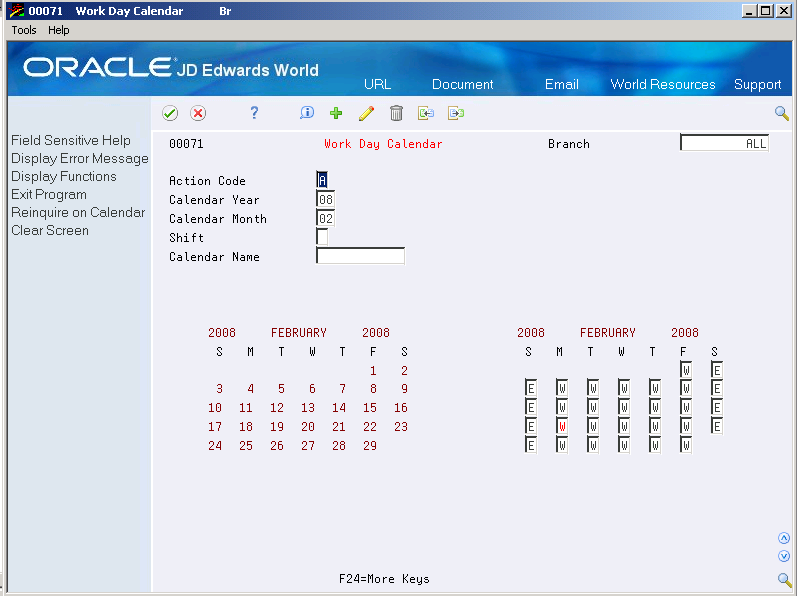Image resolution: width=797 pixels, height=596 pixels.
Task: Open the Tools menu
Action: click(x=24, y=30)
